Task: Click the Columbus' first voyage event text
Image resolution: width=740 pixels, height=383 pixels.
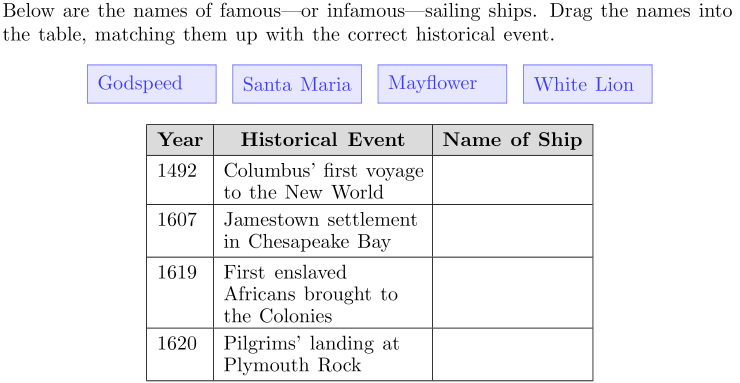Action: coord(324,181)
